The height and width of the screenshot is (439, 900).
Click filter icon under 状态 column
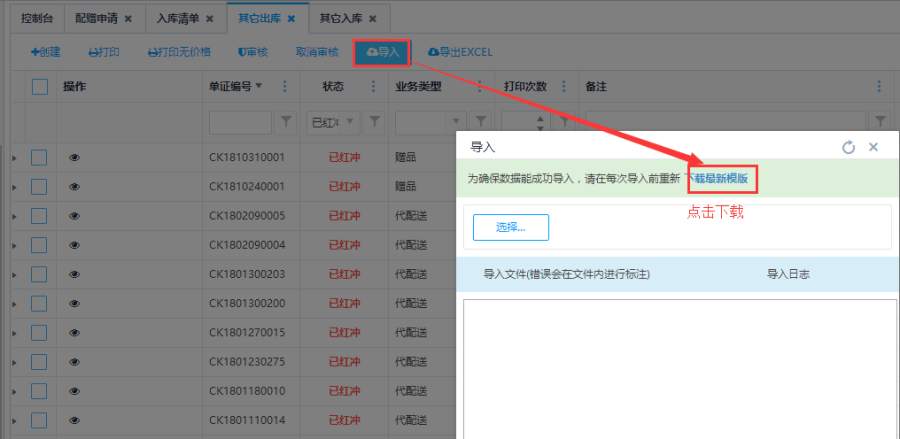coord(374,122)
